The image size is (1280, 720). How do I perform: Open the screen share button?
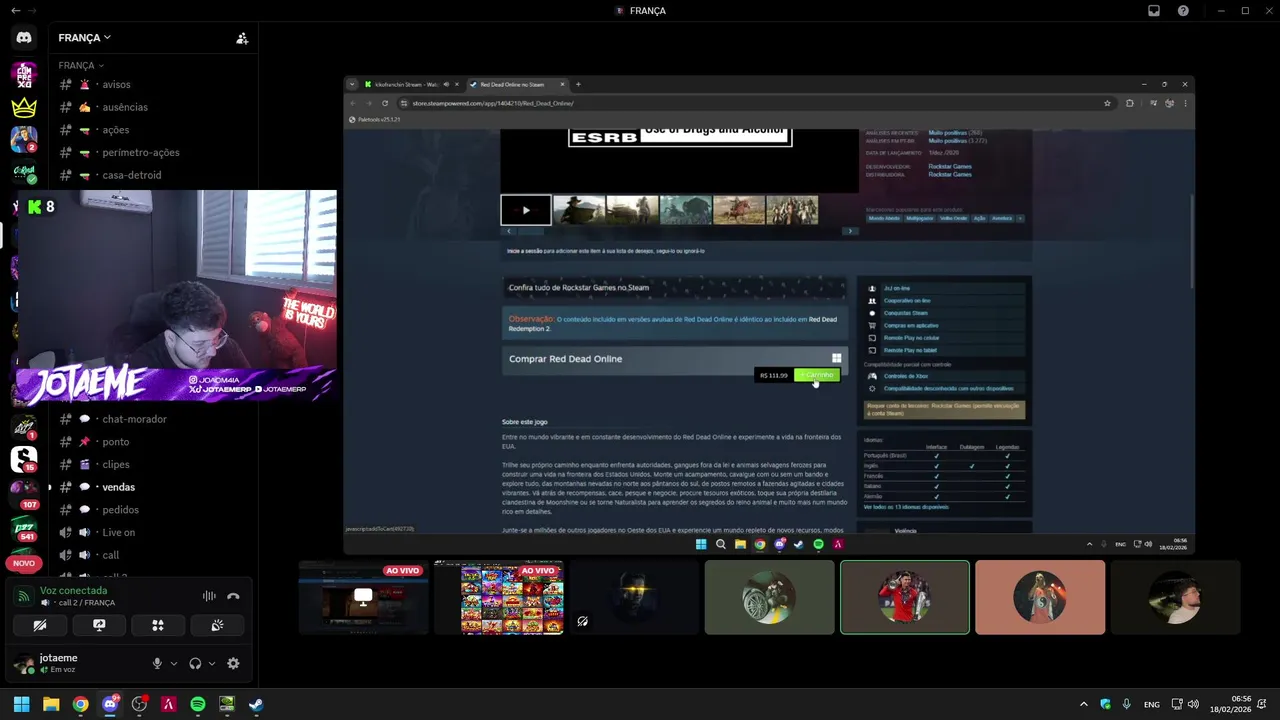click(x=99, y=625)
